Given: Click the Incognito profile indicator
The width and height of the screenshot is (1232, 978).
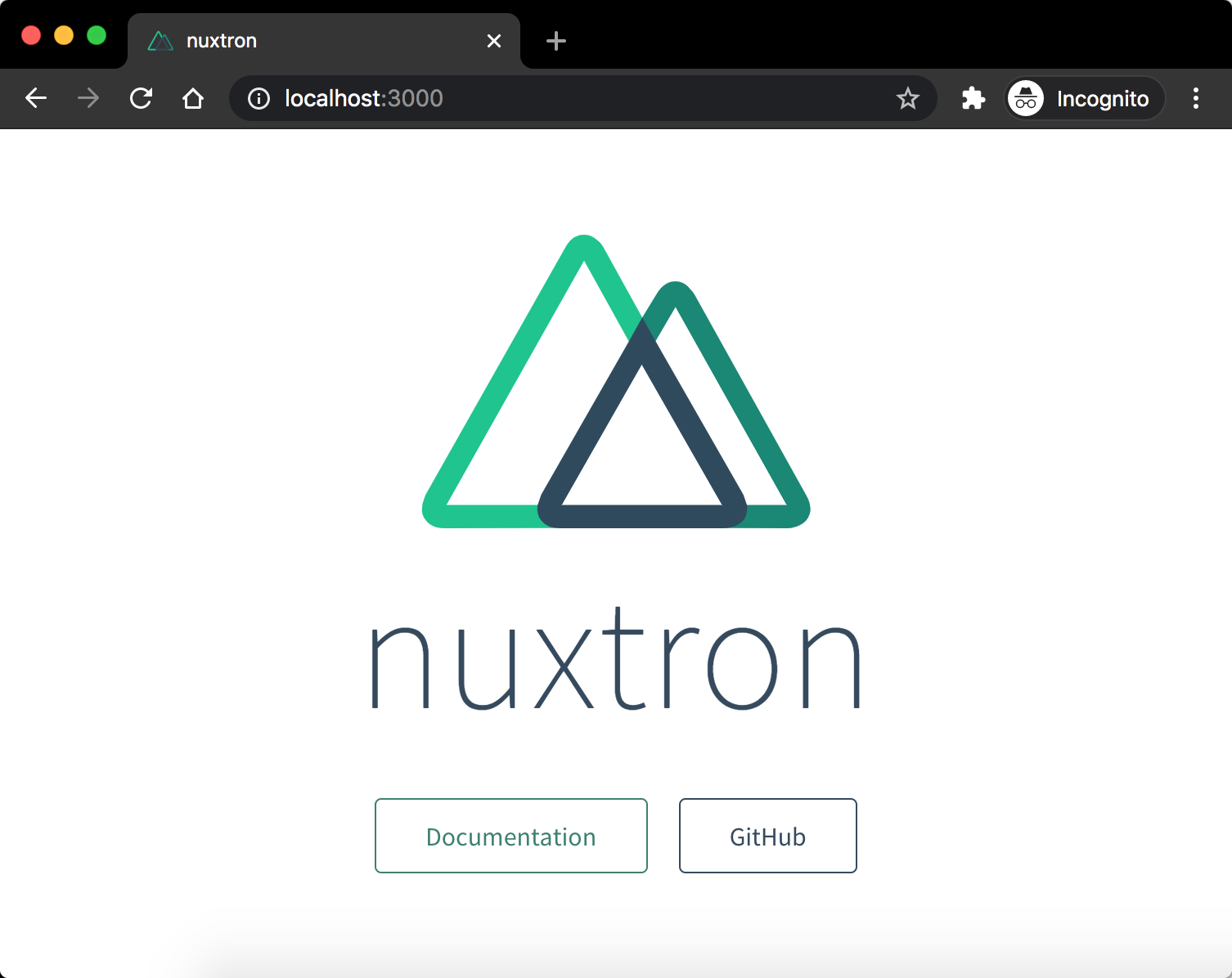Looking at the screenshot, I should (x=1085, y=99).
